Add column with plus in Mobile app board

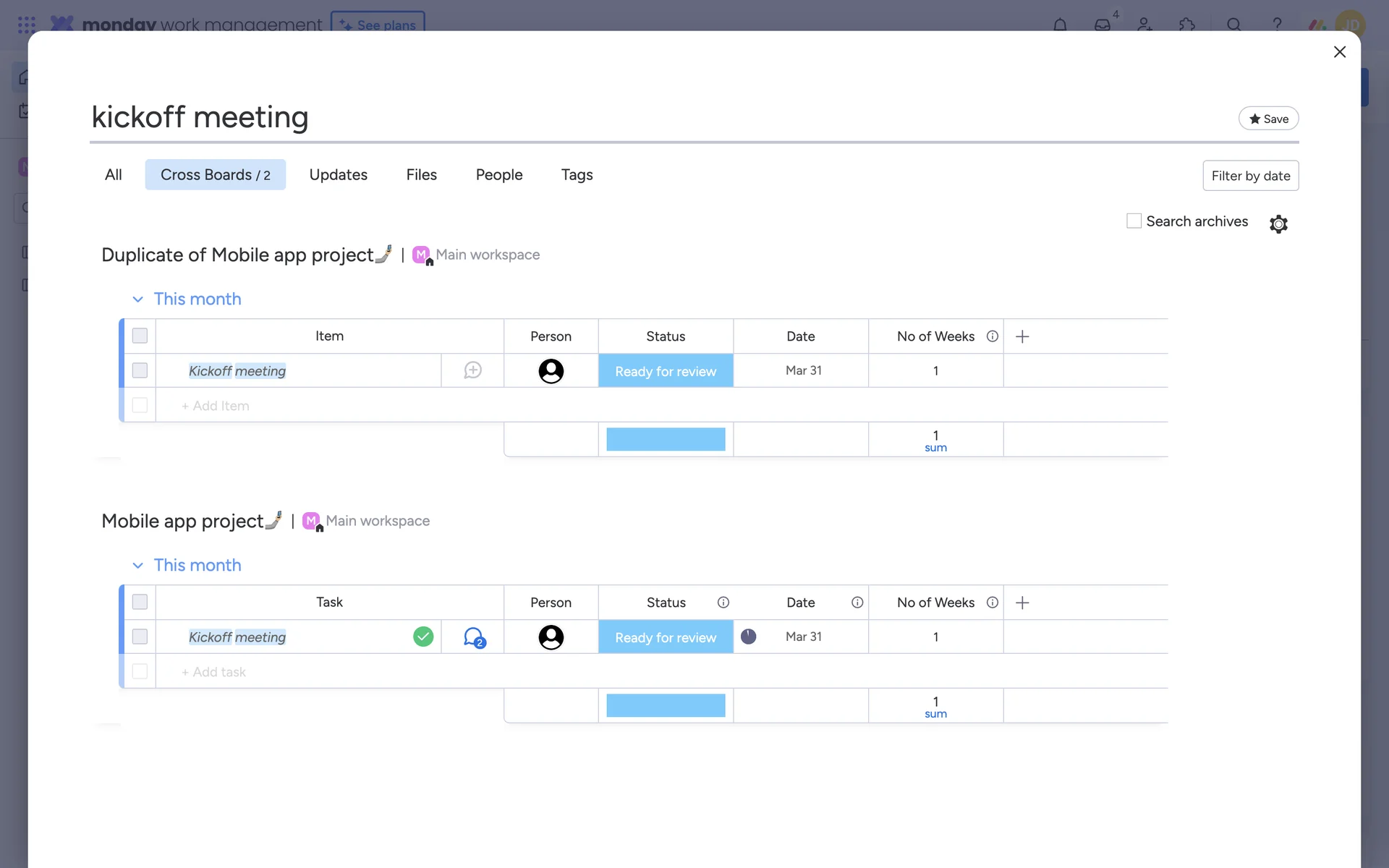[1022, 603]
